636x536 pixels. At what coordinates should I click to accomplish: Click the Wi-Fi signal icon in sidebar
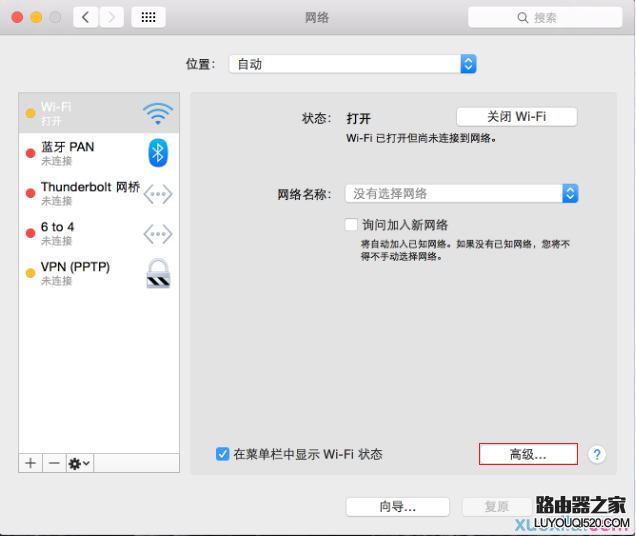[158, 114]
